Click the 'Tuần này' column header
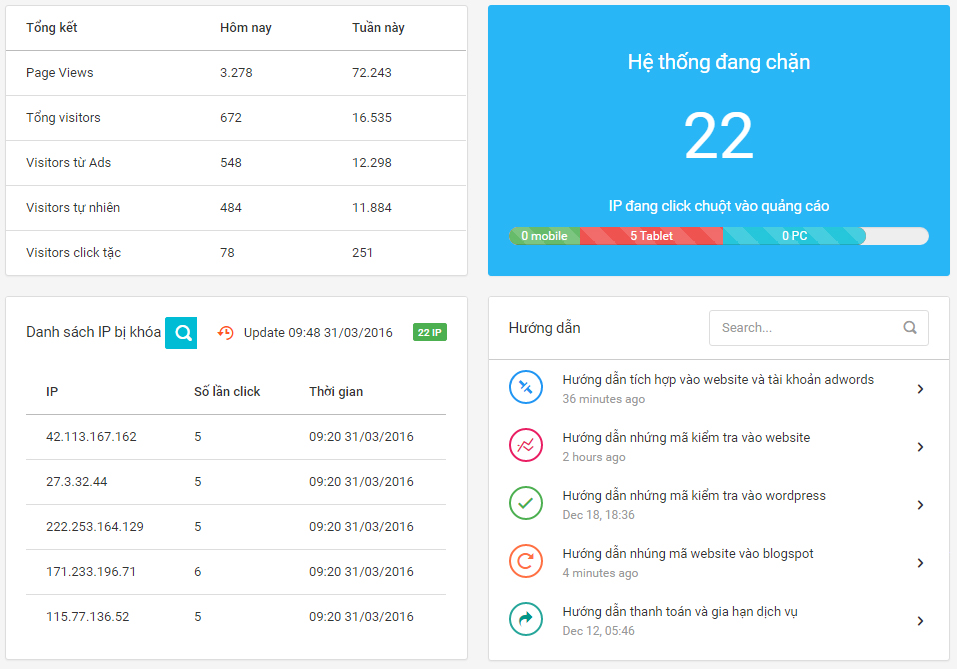The width and height of the screenshot is (957, 669). 378,27
